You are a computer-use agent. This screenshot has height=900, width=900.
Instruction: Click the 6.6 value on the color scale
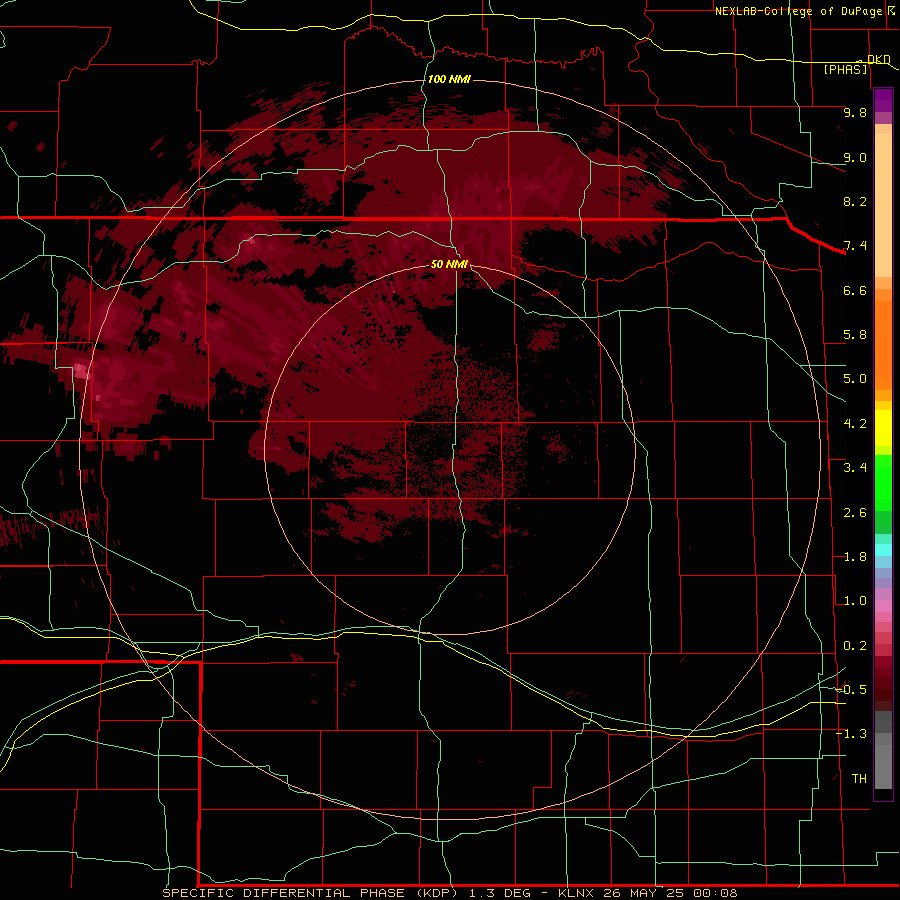pyautogui.click(x=855, y=290)
